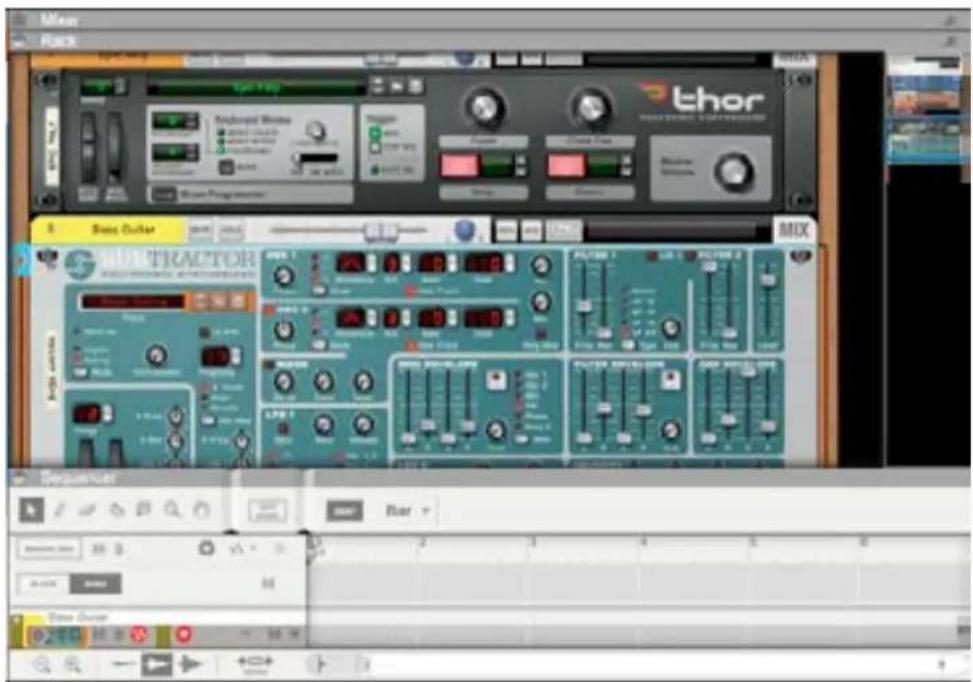This screenshot has width=973, height=682.
Task: Open the Bar snap value dropdown
Action: tap(408, 511)
